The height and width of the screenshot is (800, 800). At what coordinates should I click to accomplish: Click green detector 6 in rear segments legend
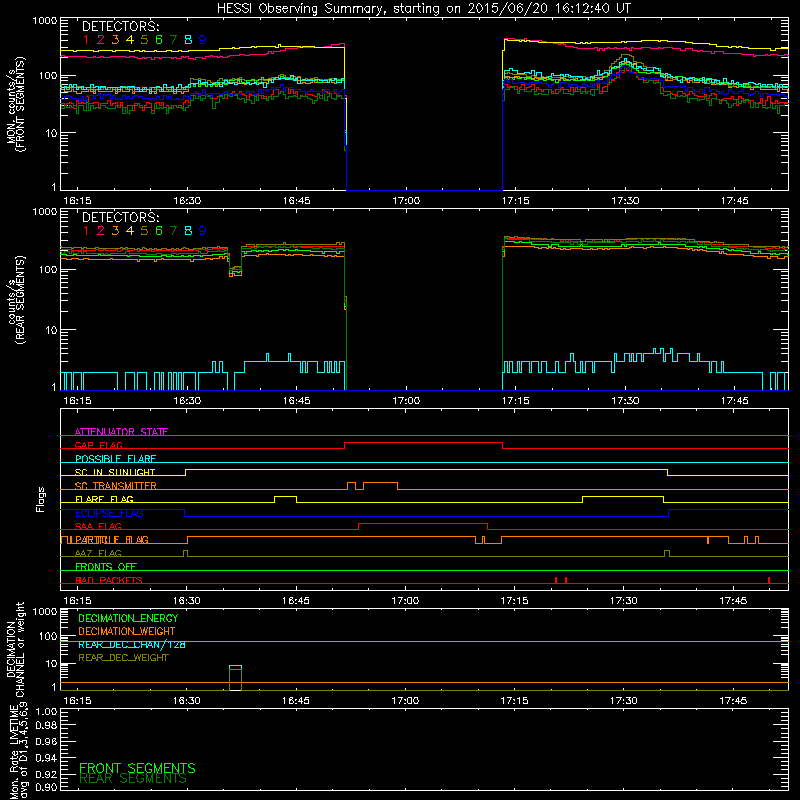point(159,231)
